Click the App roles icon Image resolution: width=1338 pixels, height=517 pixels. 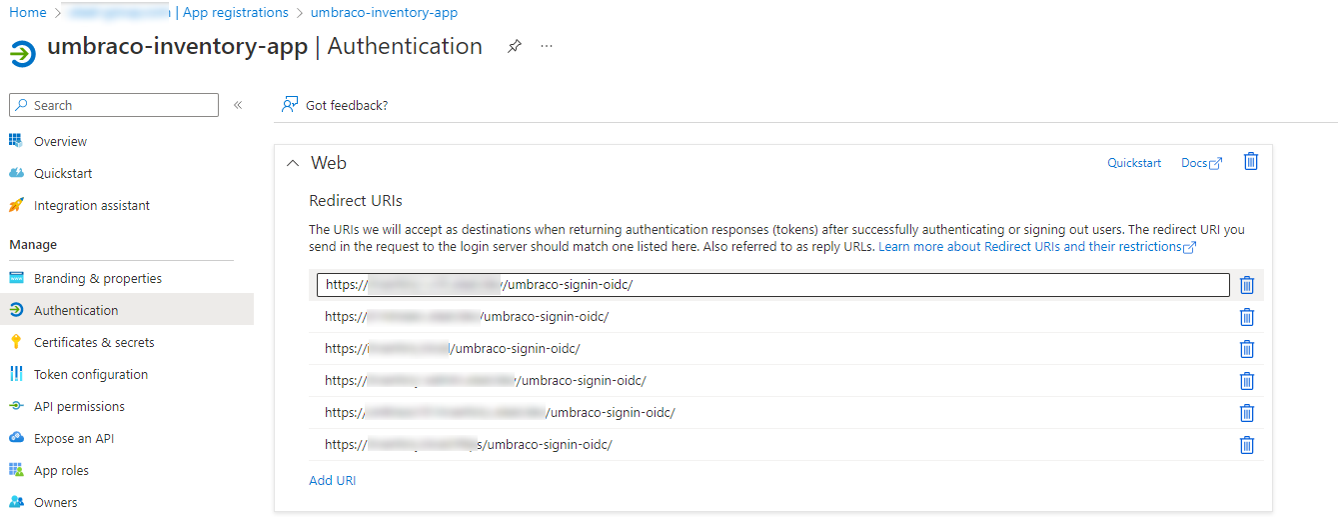[16, 470]
